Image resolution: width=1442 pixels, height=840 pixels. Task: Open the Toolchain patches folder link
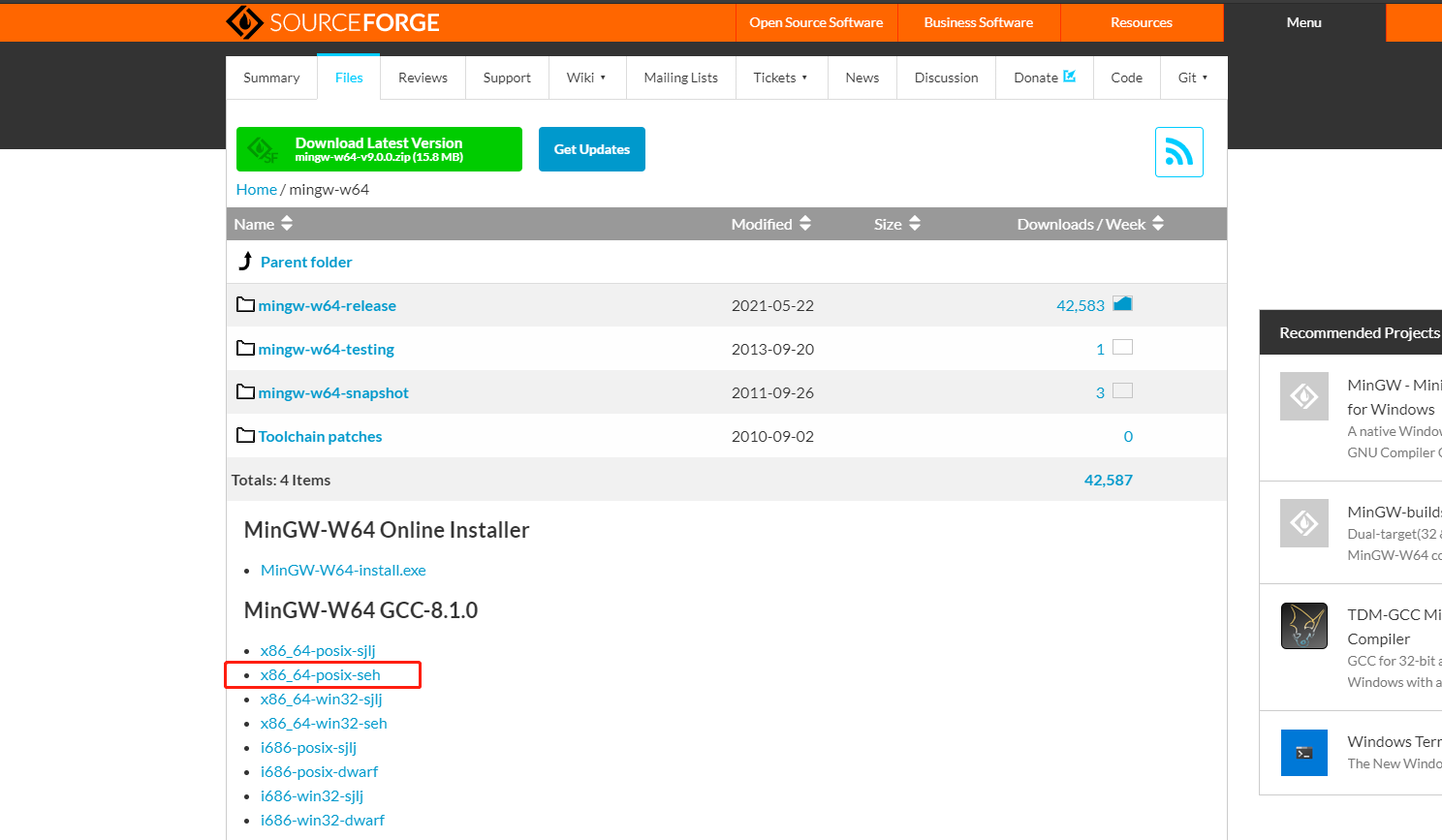pyautogui.click(x=321, y=436)
